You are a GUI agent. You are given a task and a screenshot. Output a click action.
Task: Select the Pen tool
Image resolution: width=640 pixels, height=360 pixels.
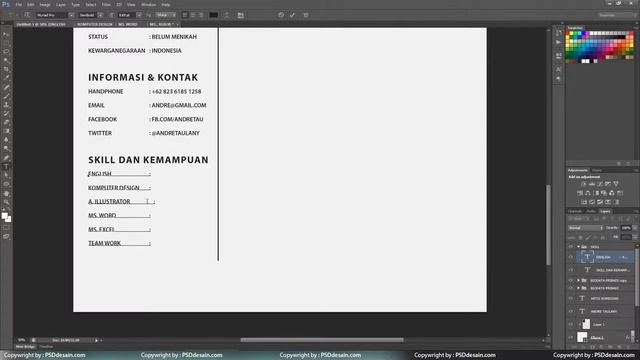tap(6, 158)
